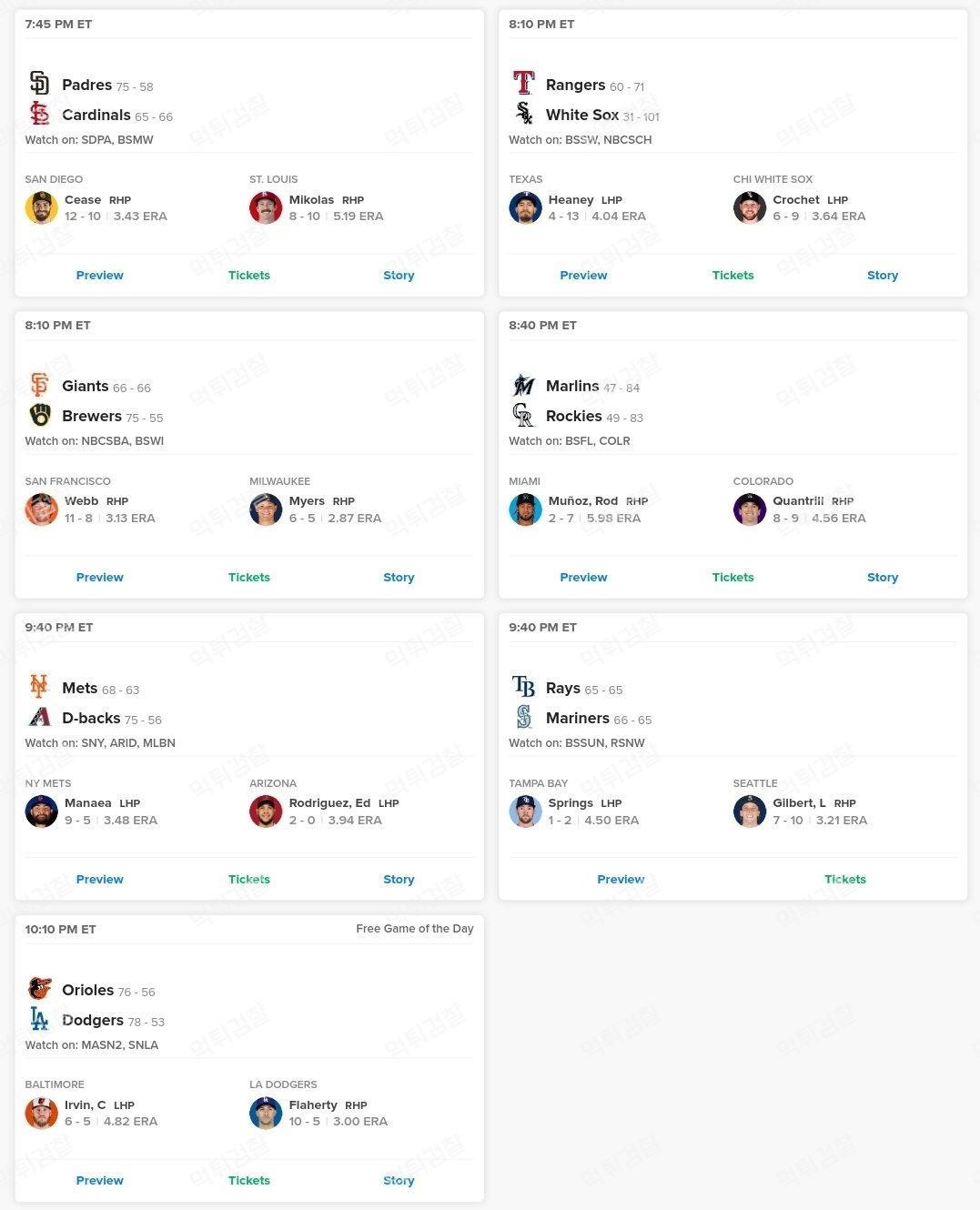
Task: Click the Mariners team logo
Action: (523, 717)
